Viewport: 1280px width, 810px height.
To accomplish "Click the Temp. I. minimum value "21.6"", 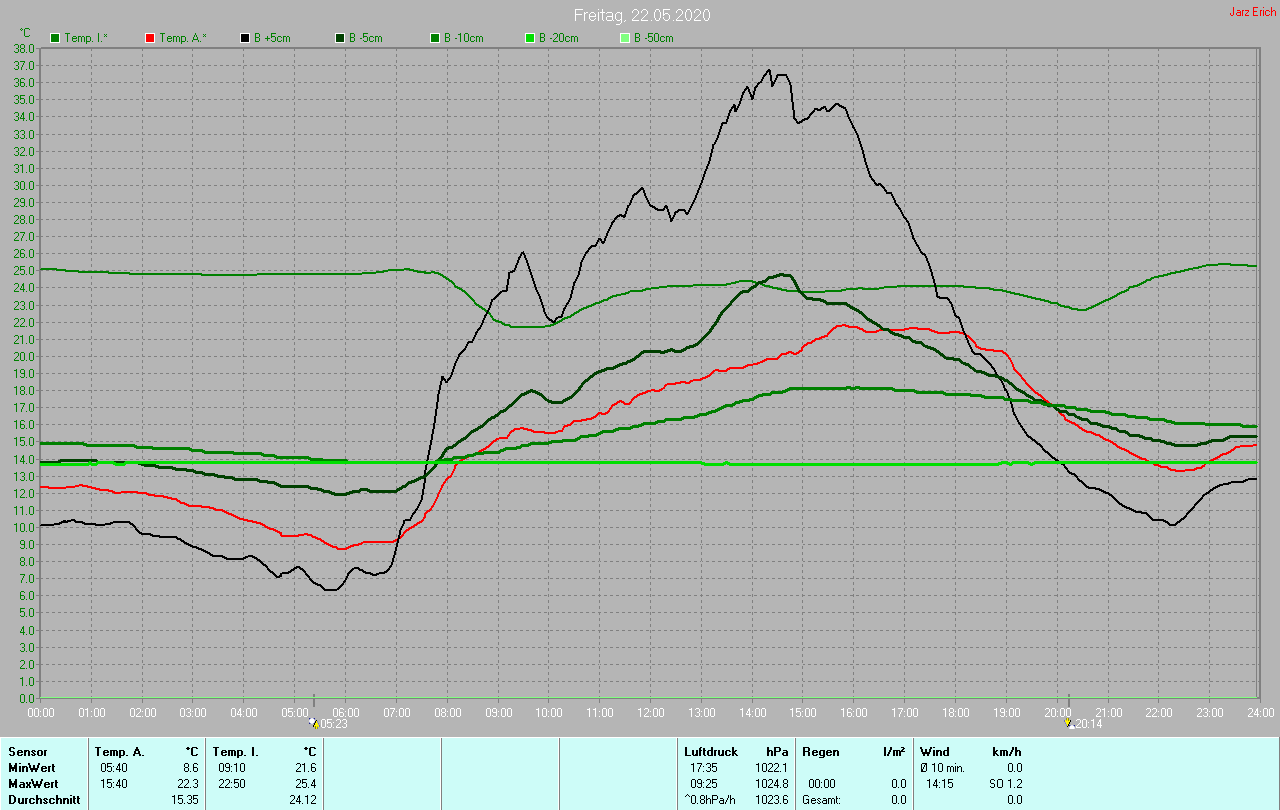I will point(305,768).
